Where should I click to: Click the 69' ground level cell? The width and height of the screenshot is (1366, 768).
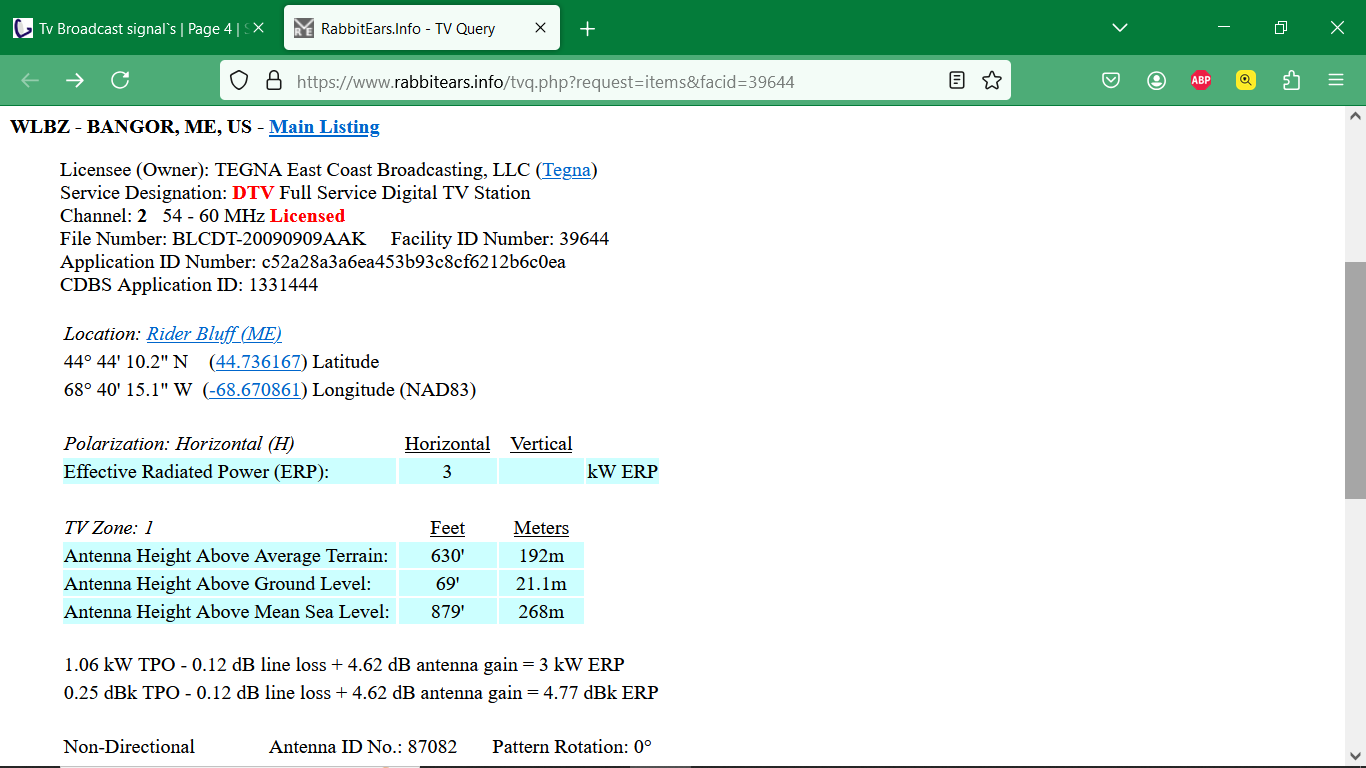click(x=447, y=584)
